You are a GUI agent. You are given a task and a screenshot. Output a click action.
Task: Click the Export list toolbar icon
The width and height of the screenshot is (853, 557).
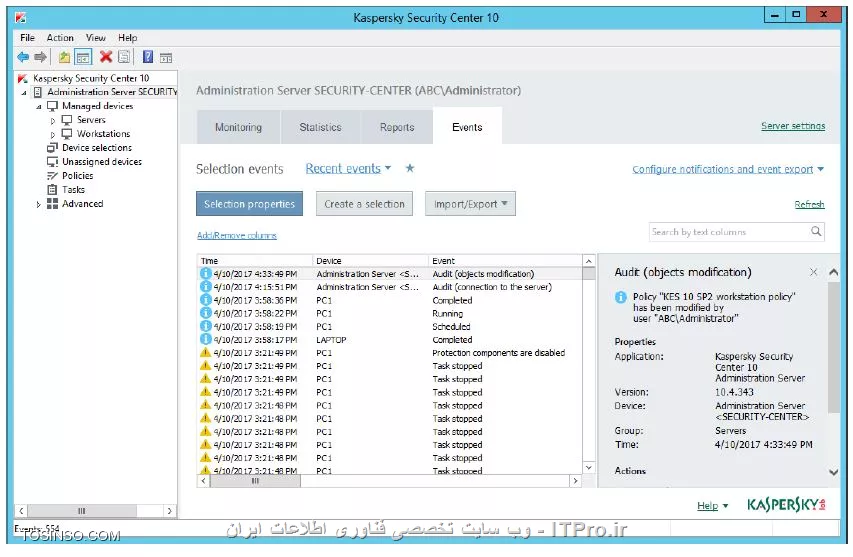click(x=124, y=57)
